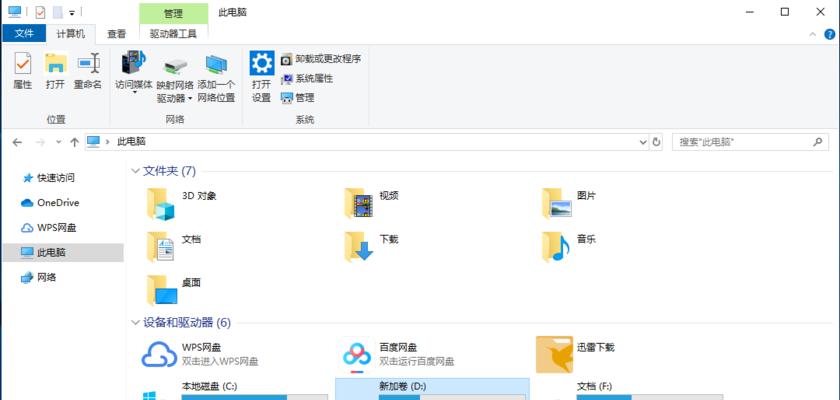Click the Manage (管理) contextual tab header

point(173,13)
